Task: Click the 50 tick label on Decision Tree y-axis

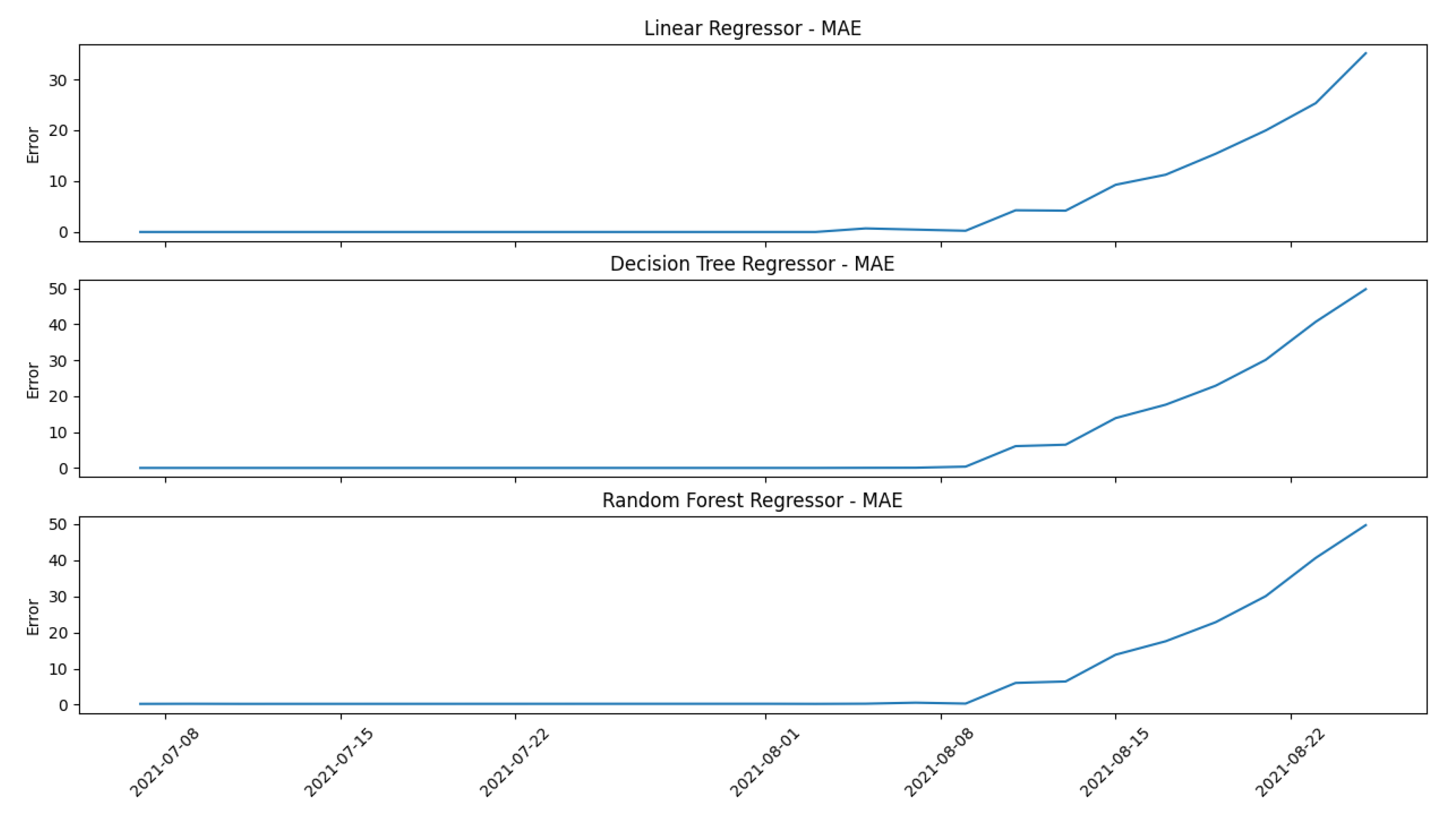Action: [58, 289]
